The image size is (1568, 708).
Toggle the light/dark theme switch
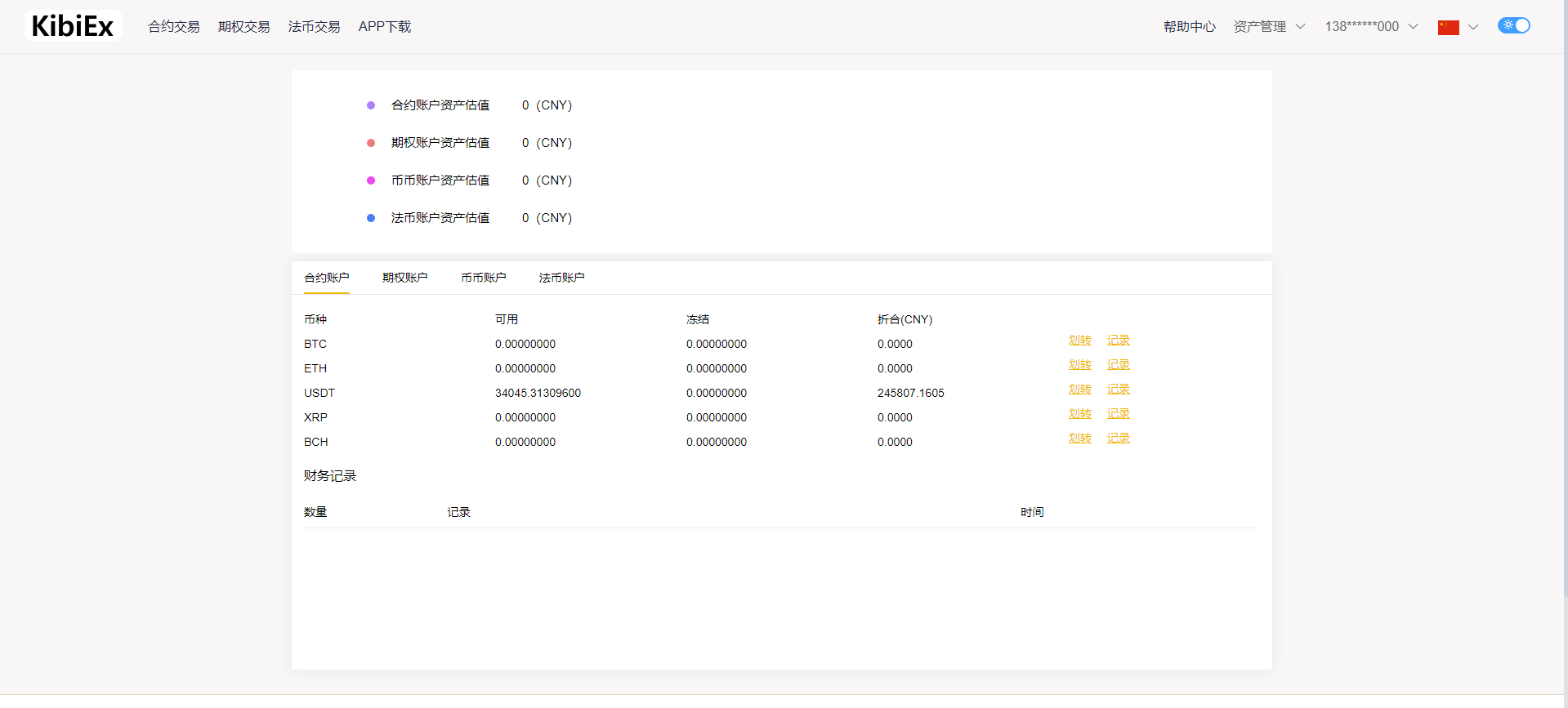coord(1513,25)
